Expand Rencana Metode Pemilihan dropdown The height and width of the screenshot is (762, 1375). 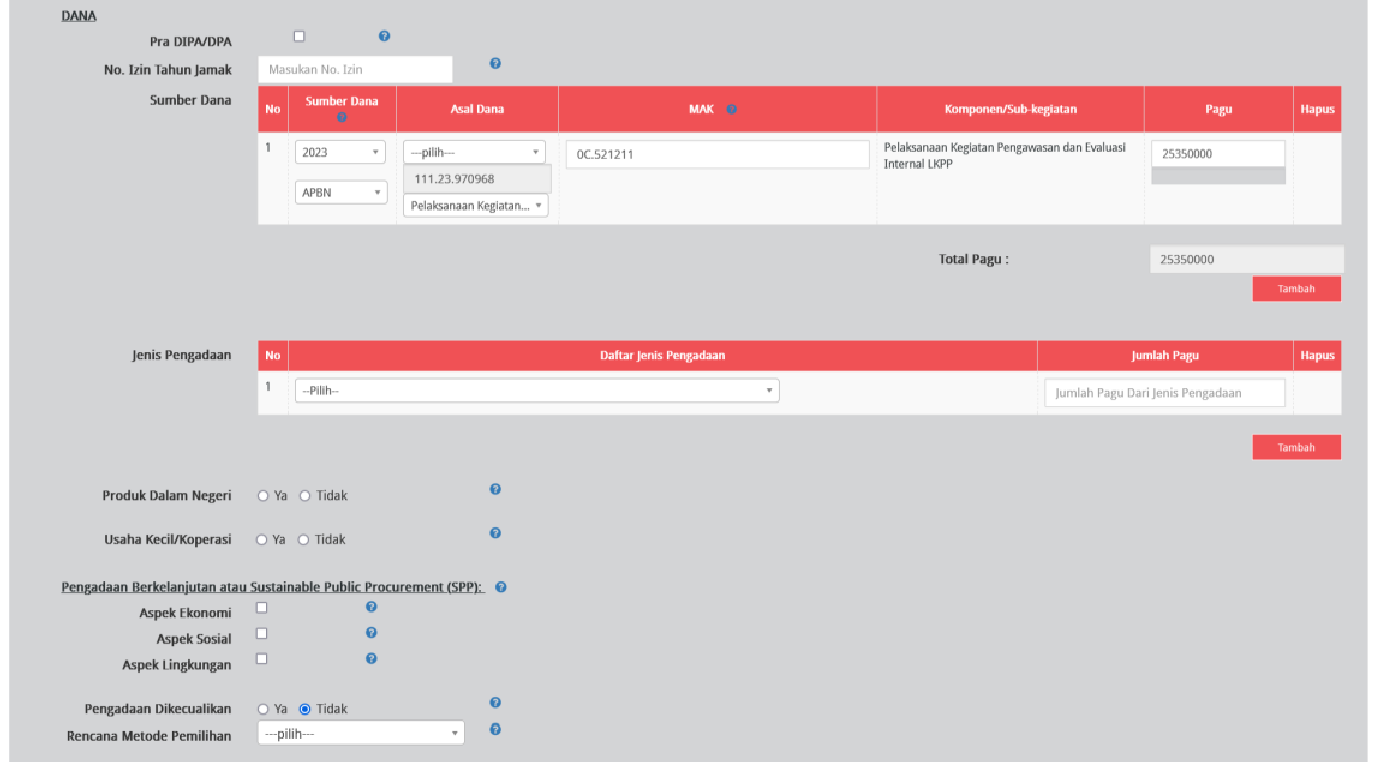(x=360, y=733)
